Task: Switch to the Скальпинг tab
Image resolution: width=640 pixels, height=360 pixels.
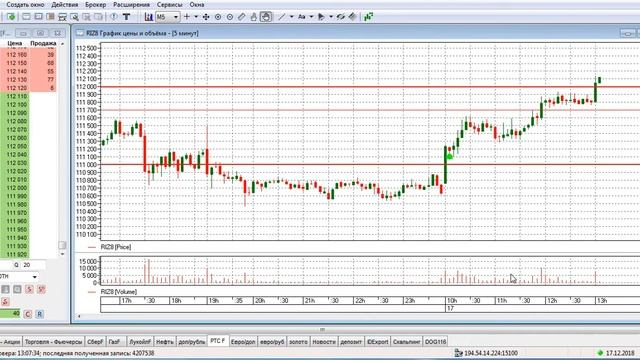Action: click(x=407, y=342)
